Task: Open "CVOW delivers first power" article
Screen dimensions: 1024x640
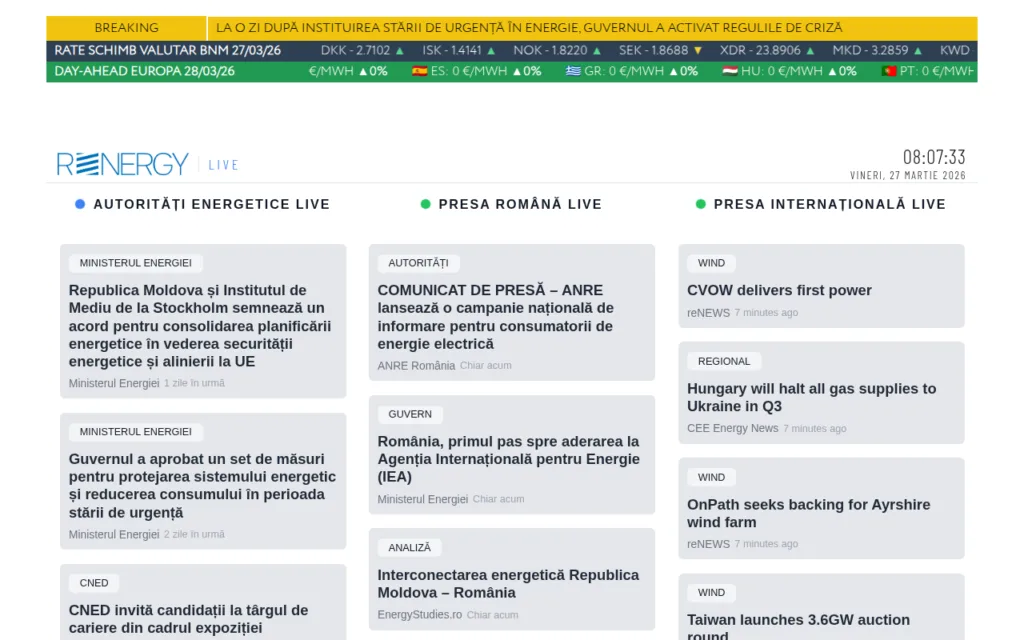Action: (x=779, y=290)
